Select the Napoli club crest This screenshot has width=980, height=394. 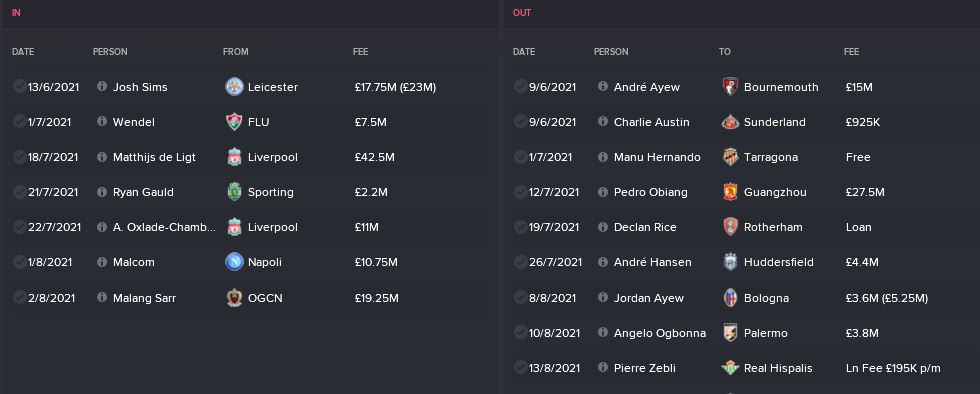[x=234, y=262]
